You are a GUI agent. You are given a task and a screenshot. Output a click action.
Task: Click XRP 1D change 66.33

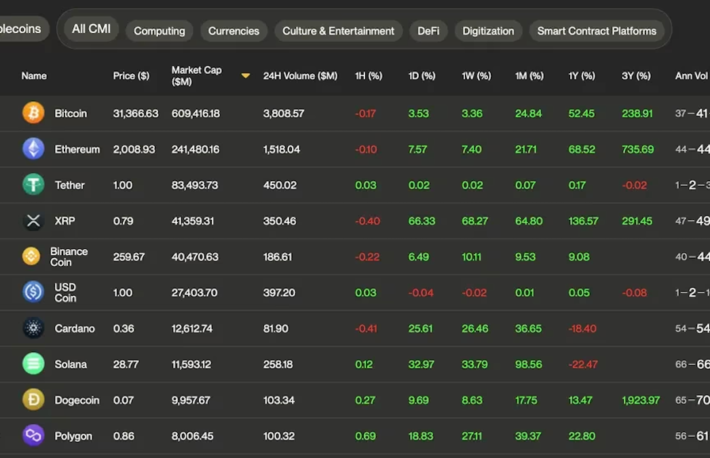(422, 221)
